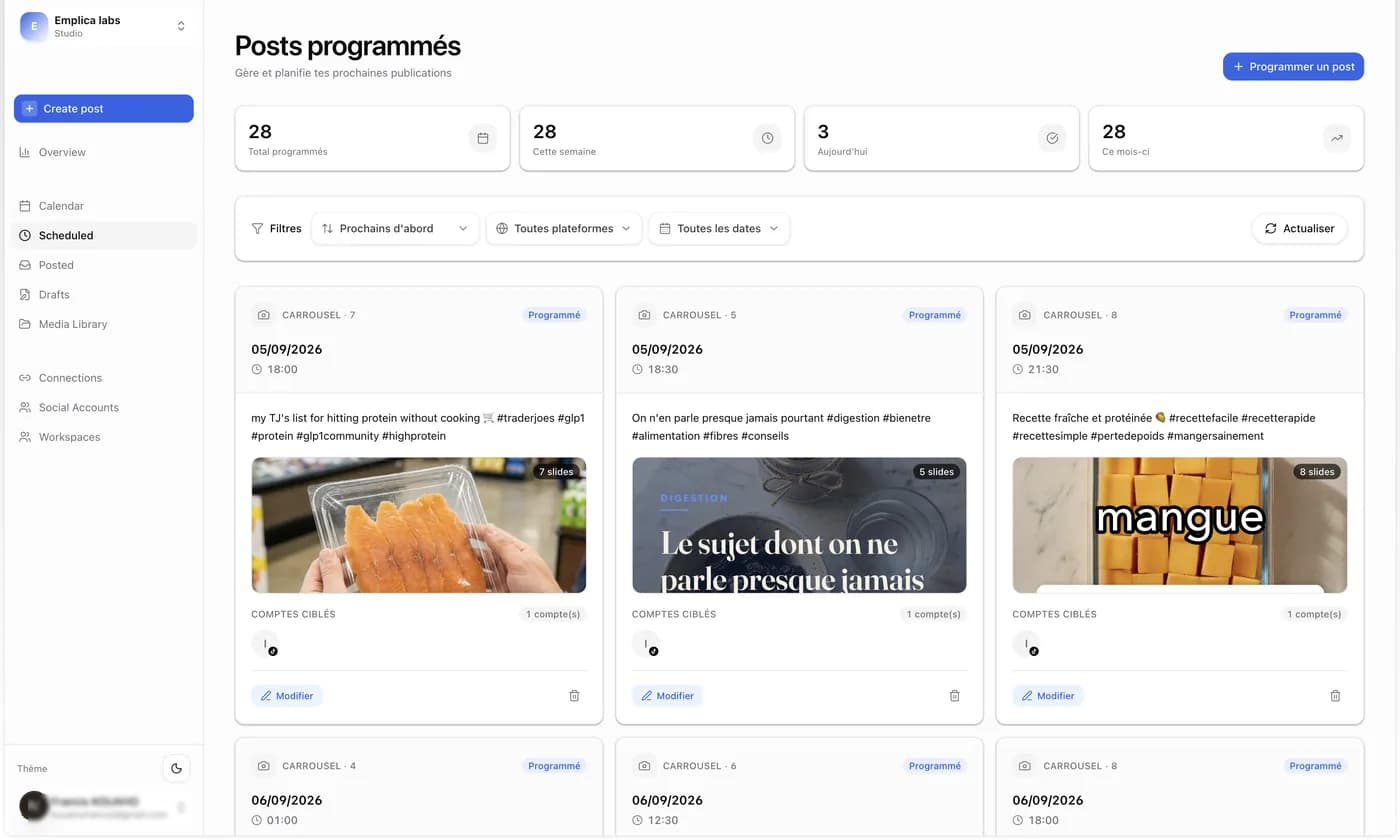Click Modifier on the digestion post
Screen dimensions: 1400x840
tap(667, 695)
